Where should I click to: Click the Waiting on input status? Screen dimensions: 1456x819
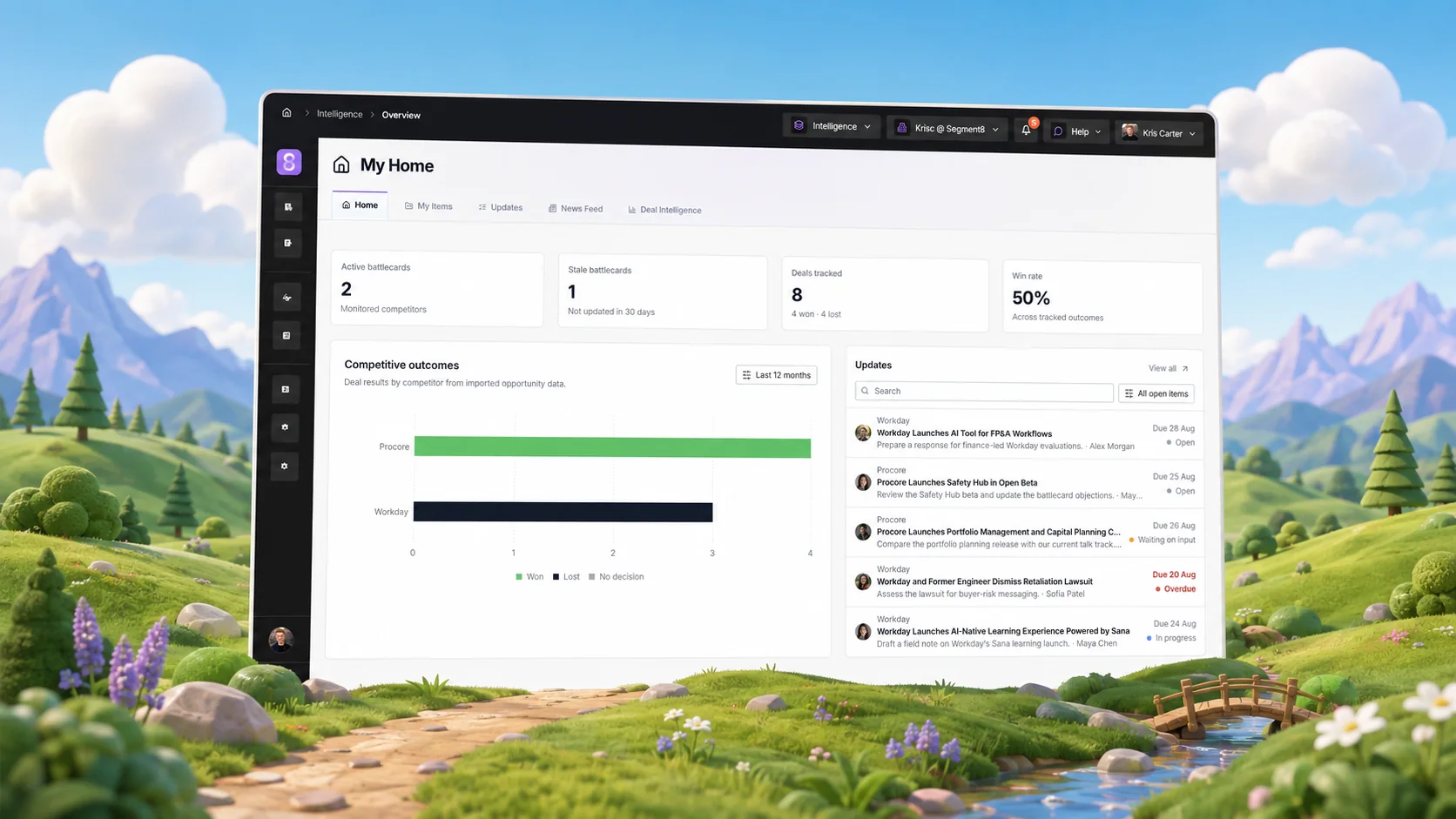[1163, 540]
